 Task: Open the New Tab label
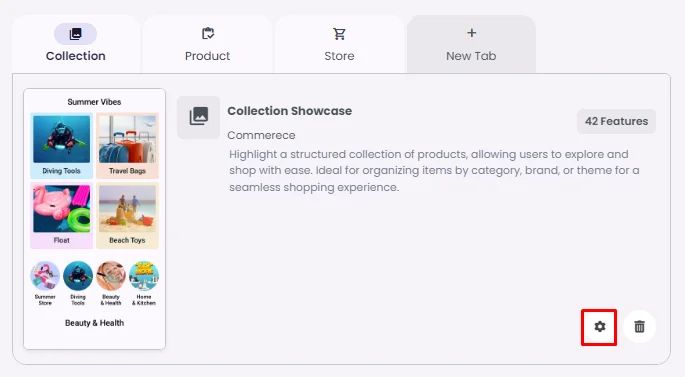point(471,56)
